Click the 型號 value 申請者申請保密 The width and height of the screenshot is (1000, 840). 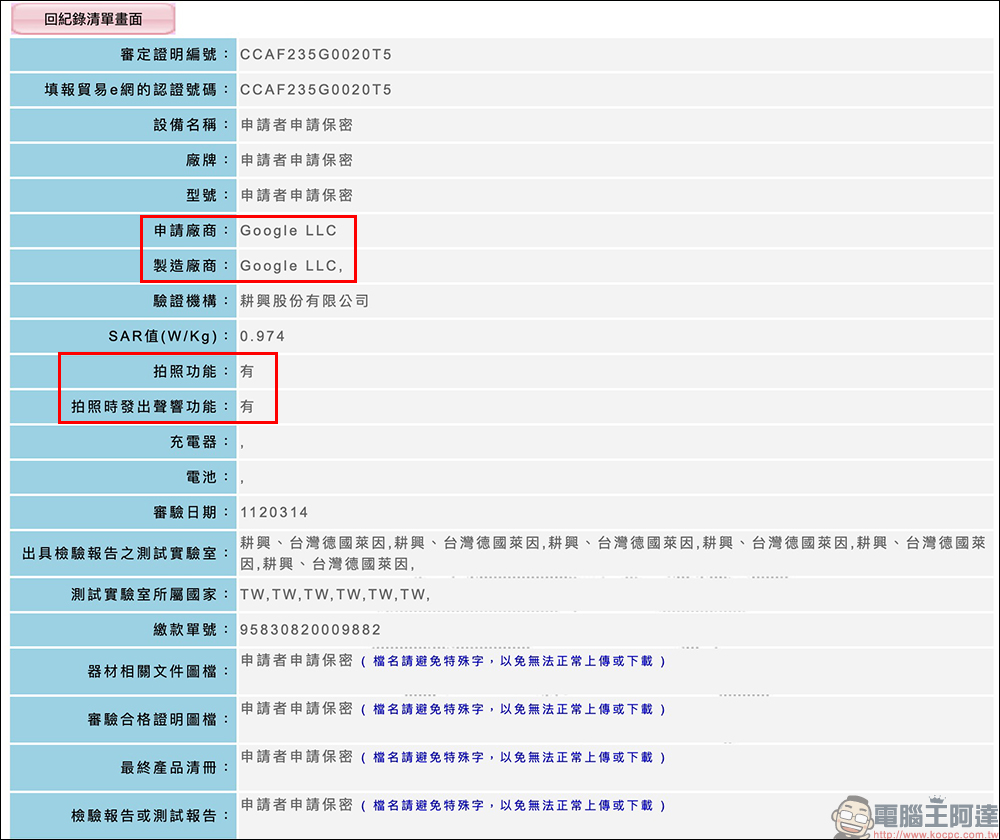297,195
